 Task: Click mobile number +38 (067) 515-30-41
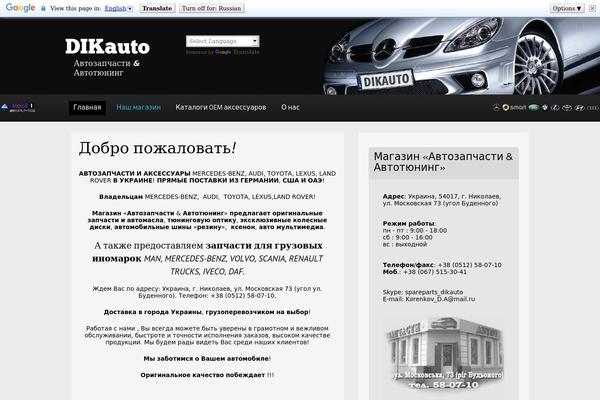(x=435, y=272)
